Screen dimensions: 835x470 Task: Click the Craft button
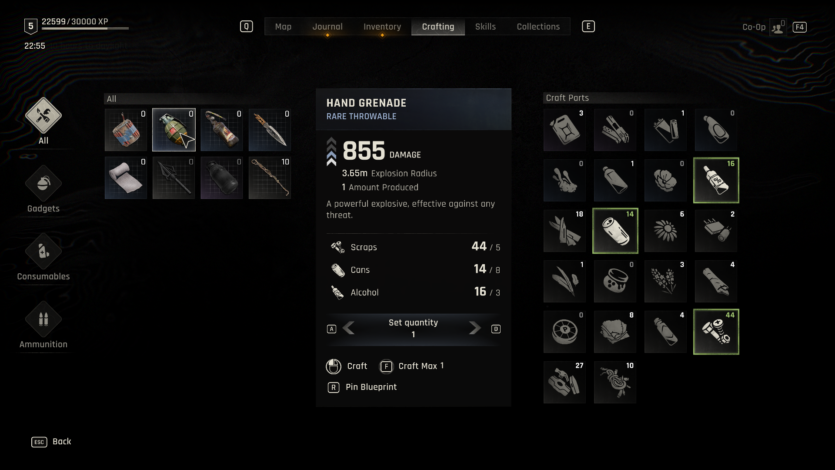[x=347, y=366]
